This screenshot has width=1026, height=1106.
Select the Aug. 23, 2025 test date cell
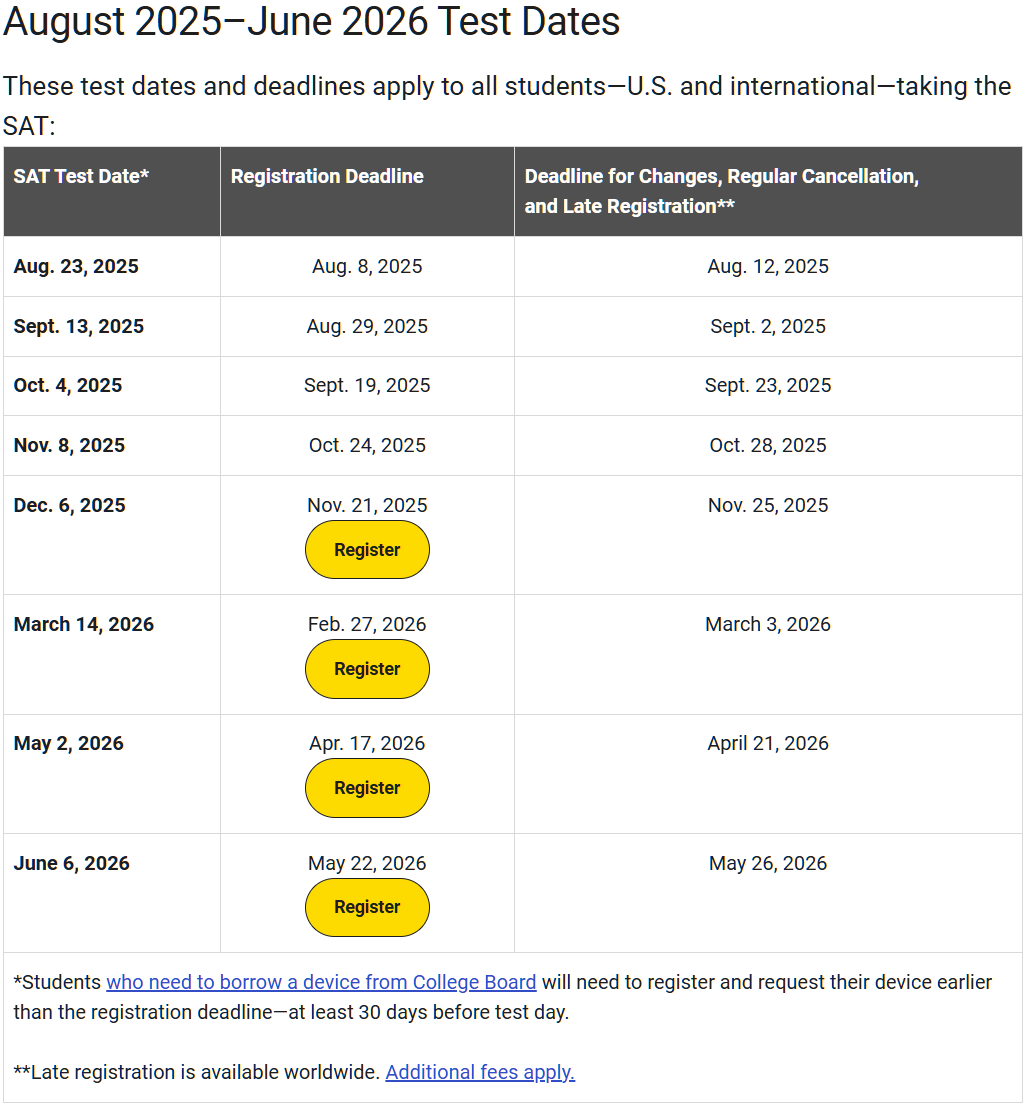[x=76, y=267]
